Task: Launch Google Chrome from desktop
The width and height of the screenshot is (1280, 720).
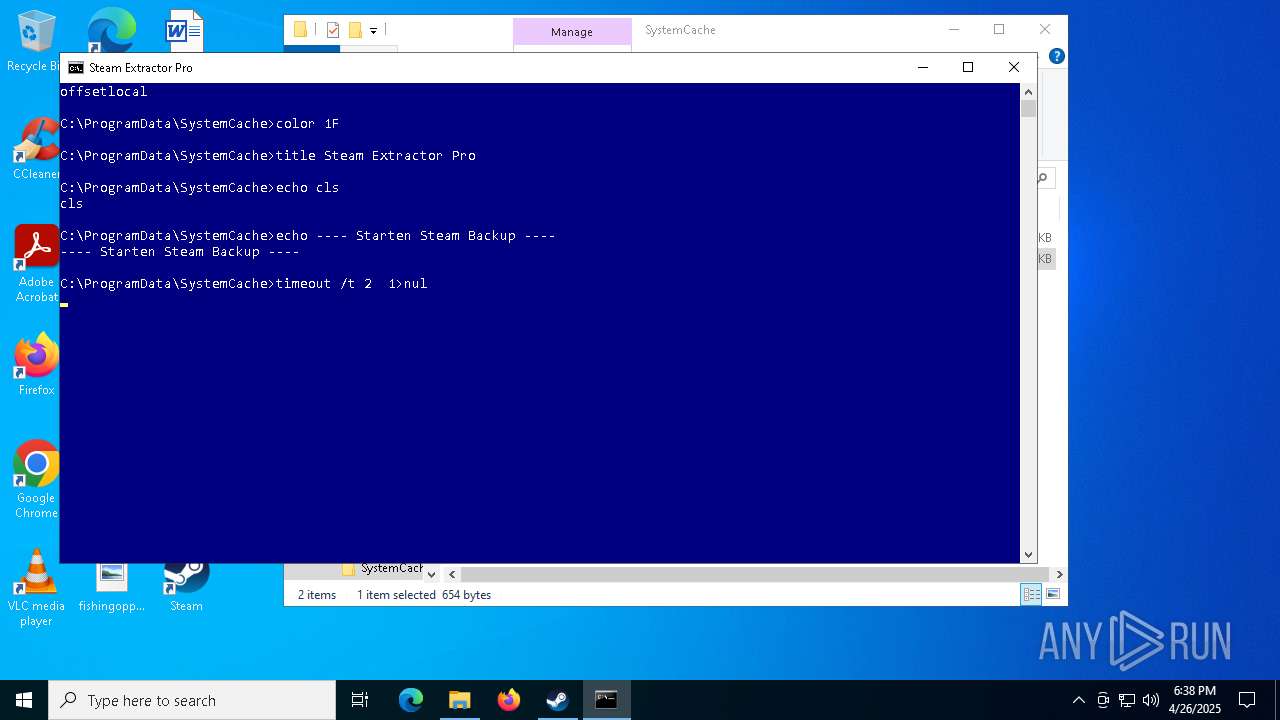Action: 36,480
